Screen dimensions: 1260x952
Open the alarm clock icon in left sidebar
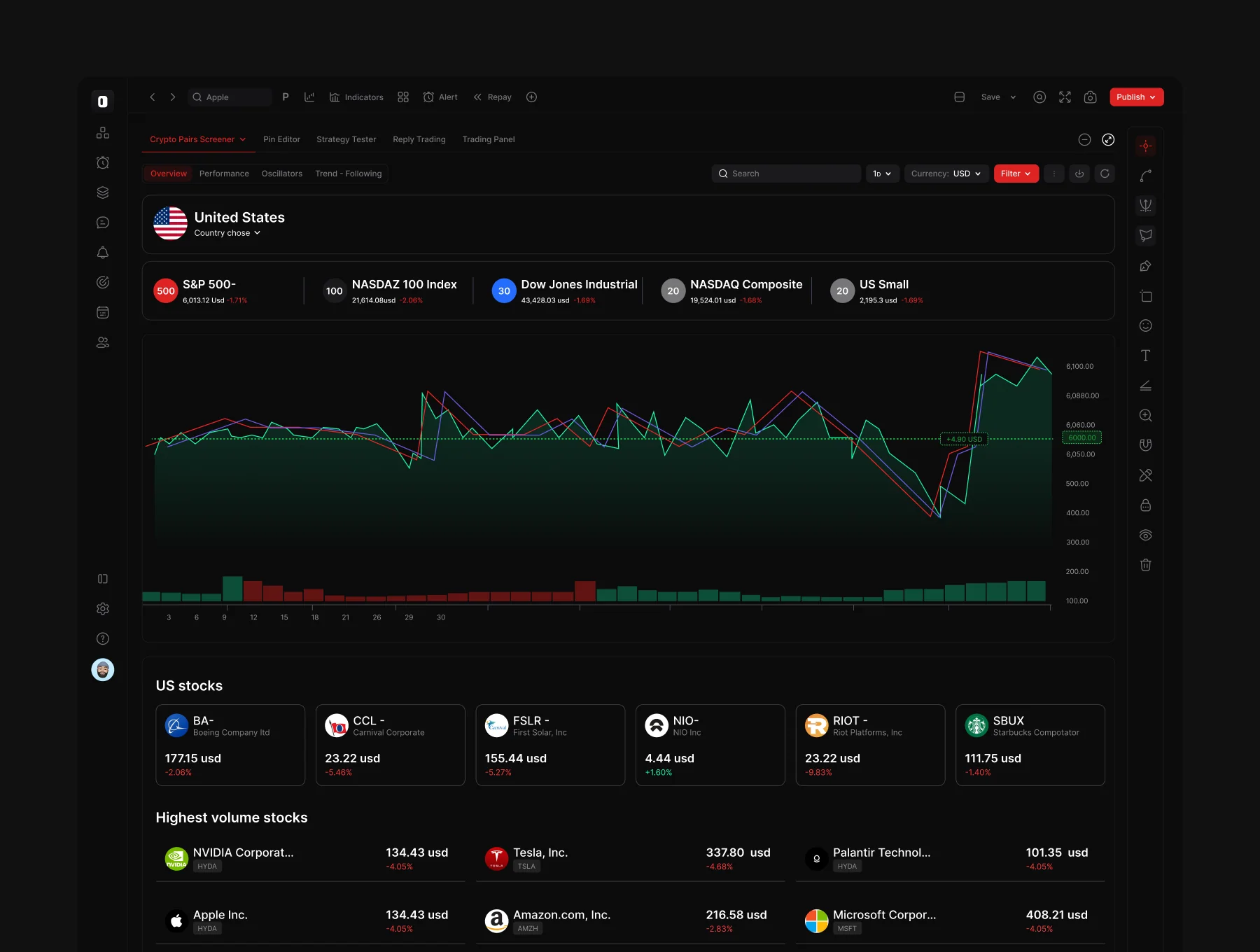coord(103,162)
